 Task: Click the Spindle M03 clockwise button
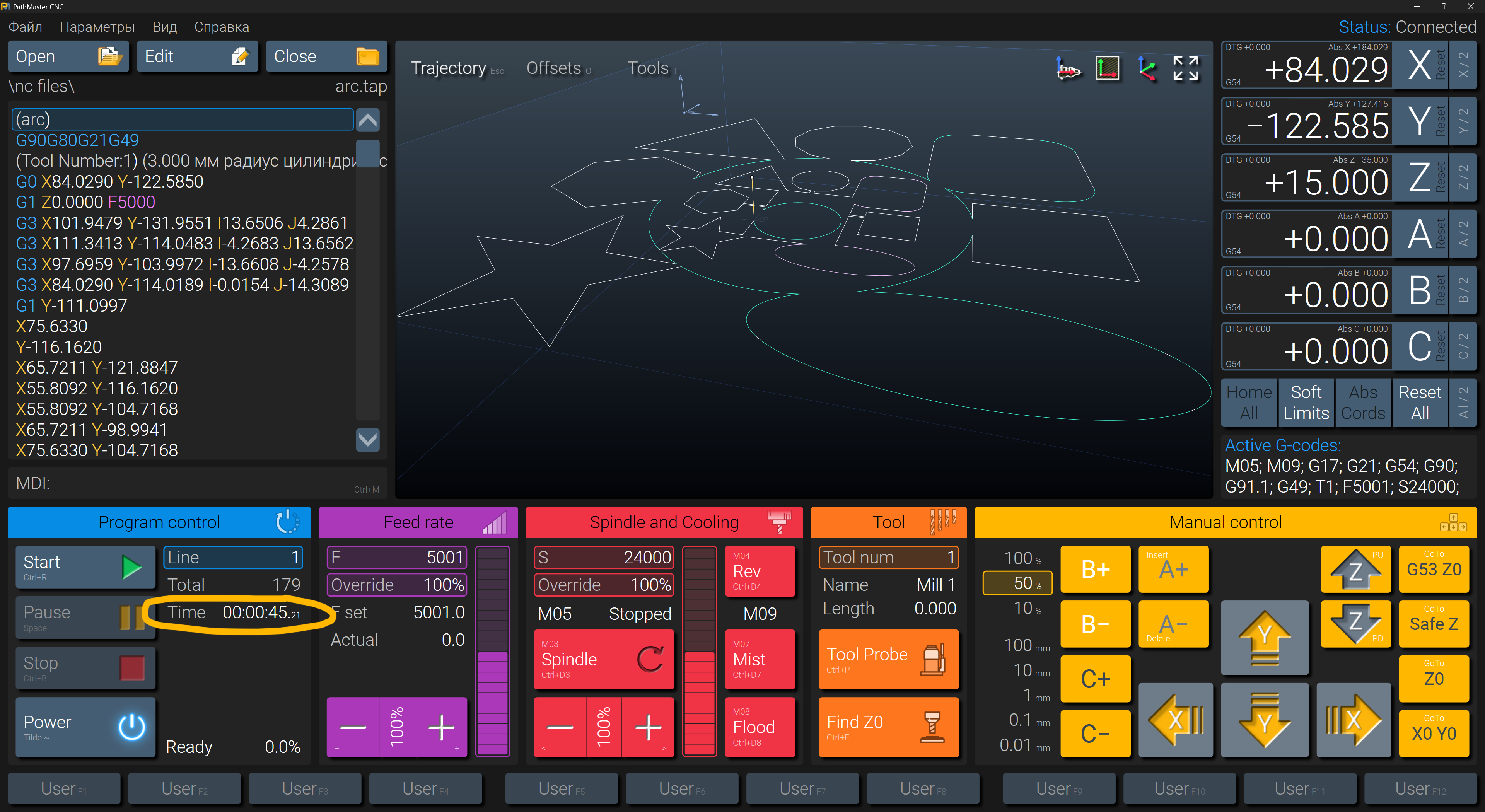pyautogui.click(x=603, y=659)
